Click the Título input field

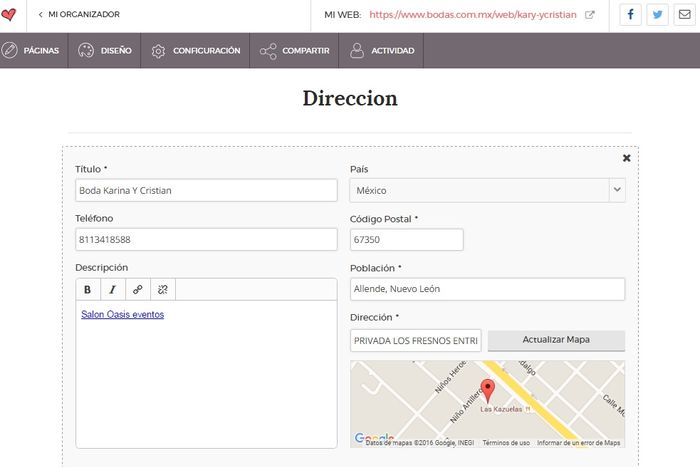coord(206,190)
